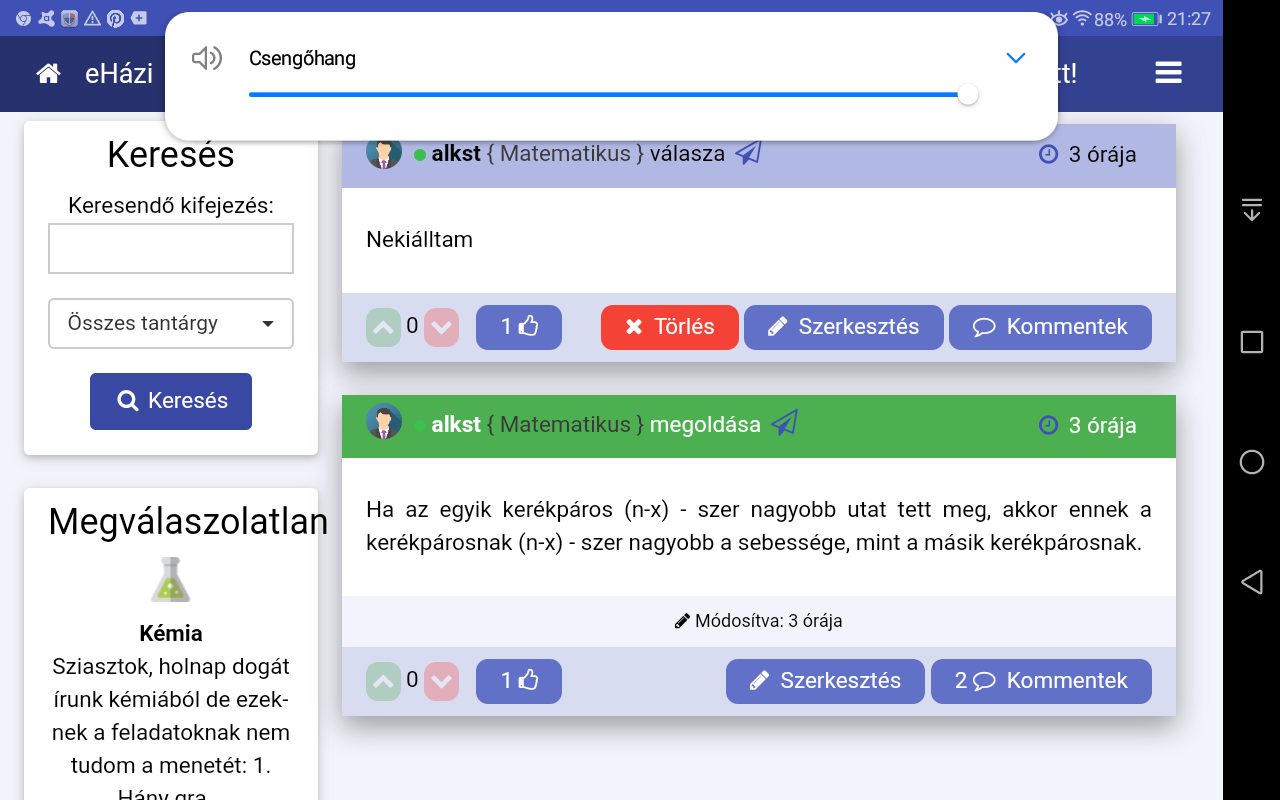Click the paper plane icon beside 'megoldása'
This screenshot has height=800, width=1280.
(x=784, y=424)
